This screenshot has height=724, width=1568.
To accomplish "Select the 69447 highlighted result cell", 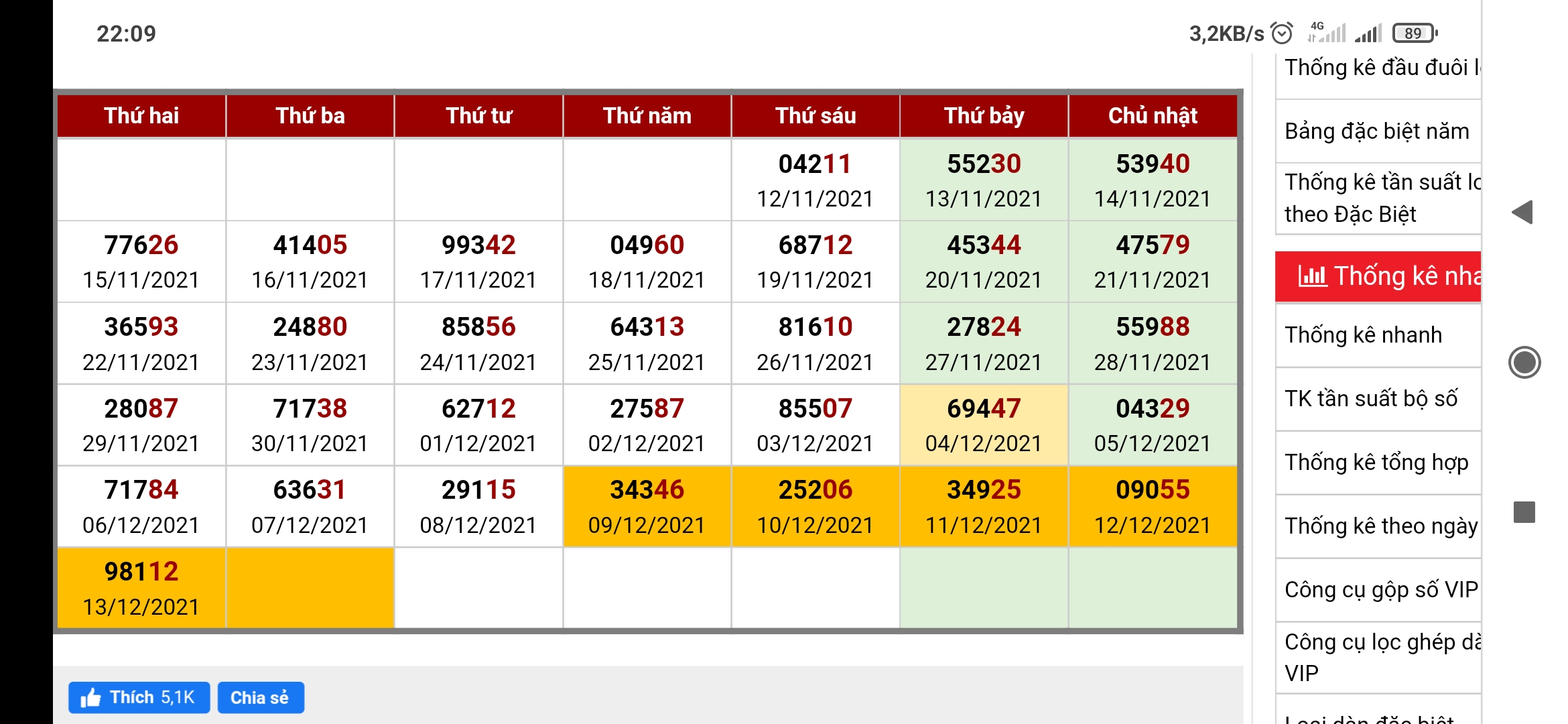I will point(984,425).
